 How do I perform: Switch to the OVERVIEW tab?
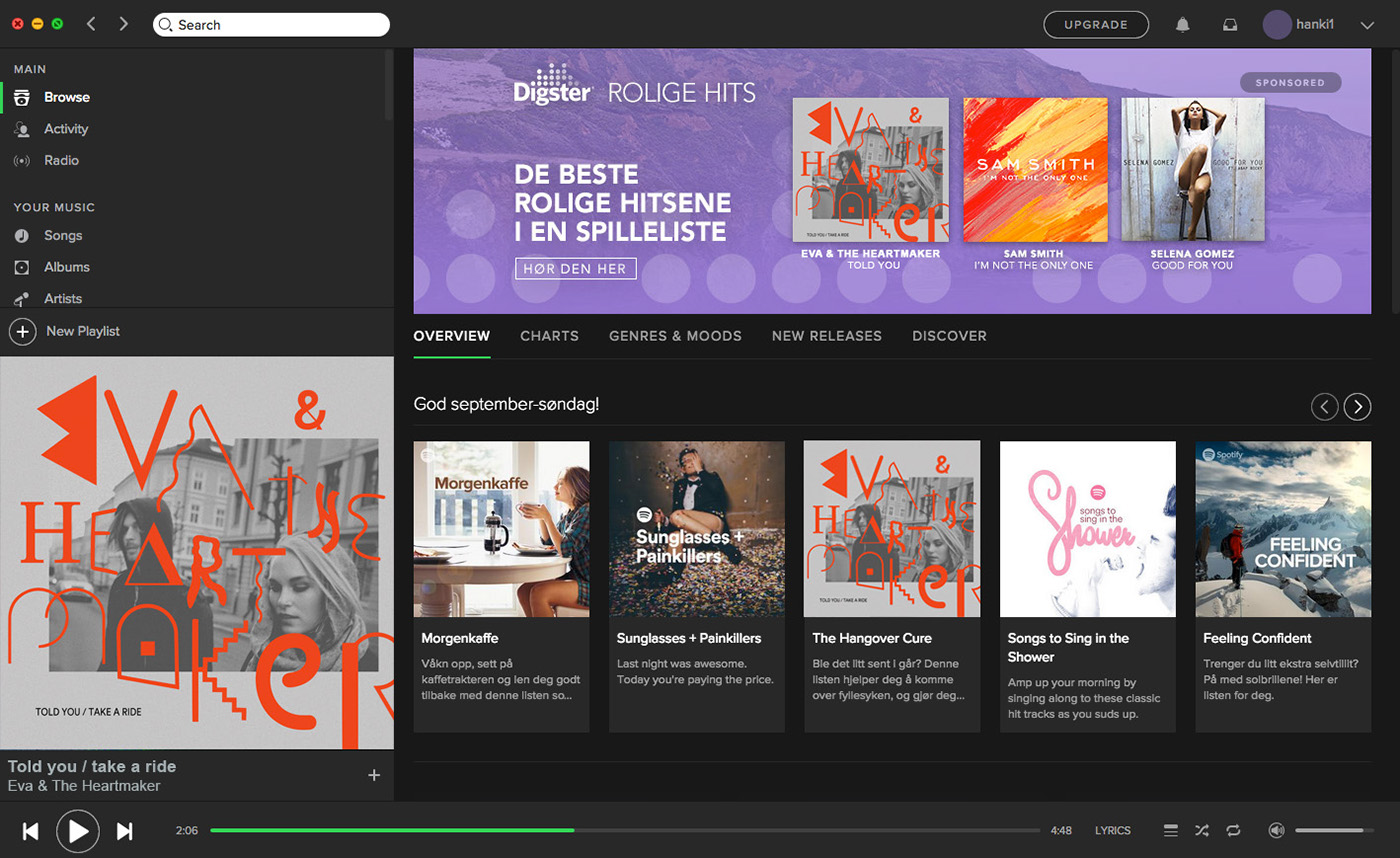tap(452, 336)
